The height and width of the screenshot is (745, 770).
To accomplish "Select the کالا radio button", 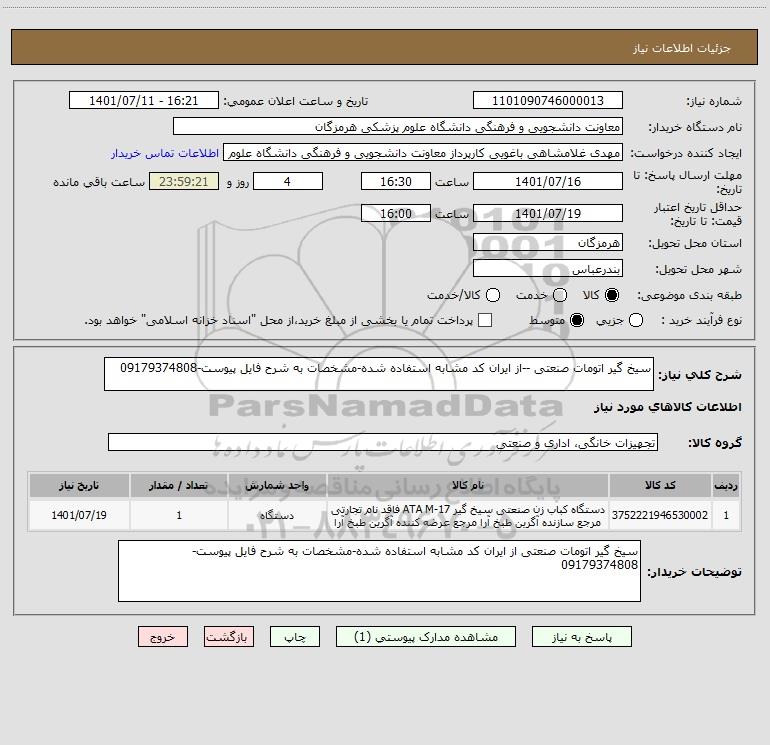I will coord(612,295).
